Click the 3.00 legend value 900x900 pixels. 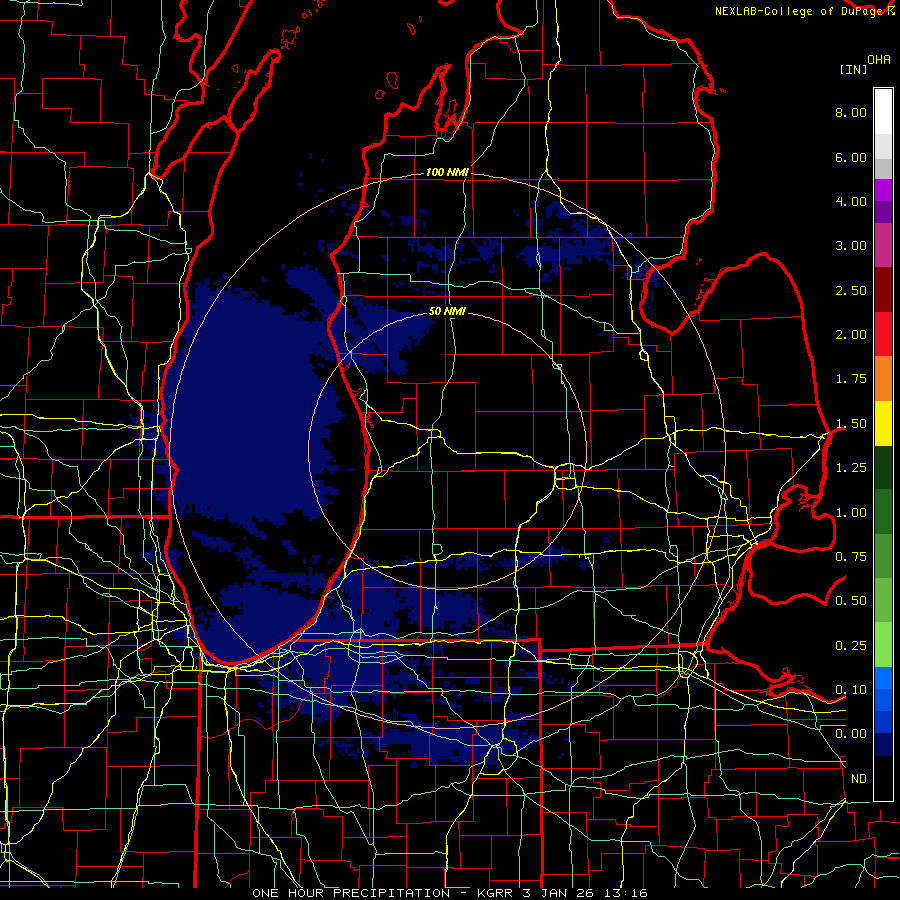click(851, 246)
